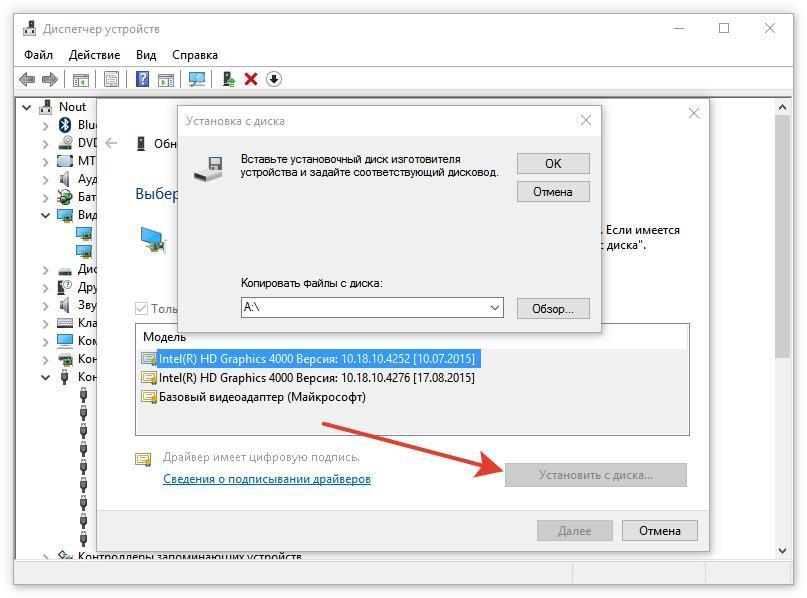Click the Device Manager scrollbar down arrow
807x598 pixels.
[x=782, y=550]
